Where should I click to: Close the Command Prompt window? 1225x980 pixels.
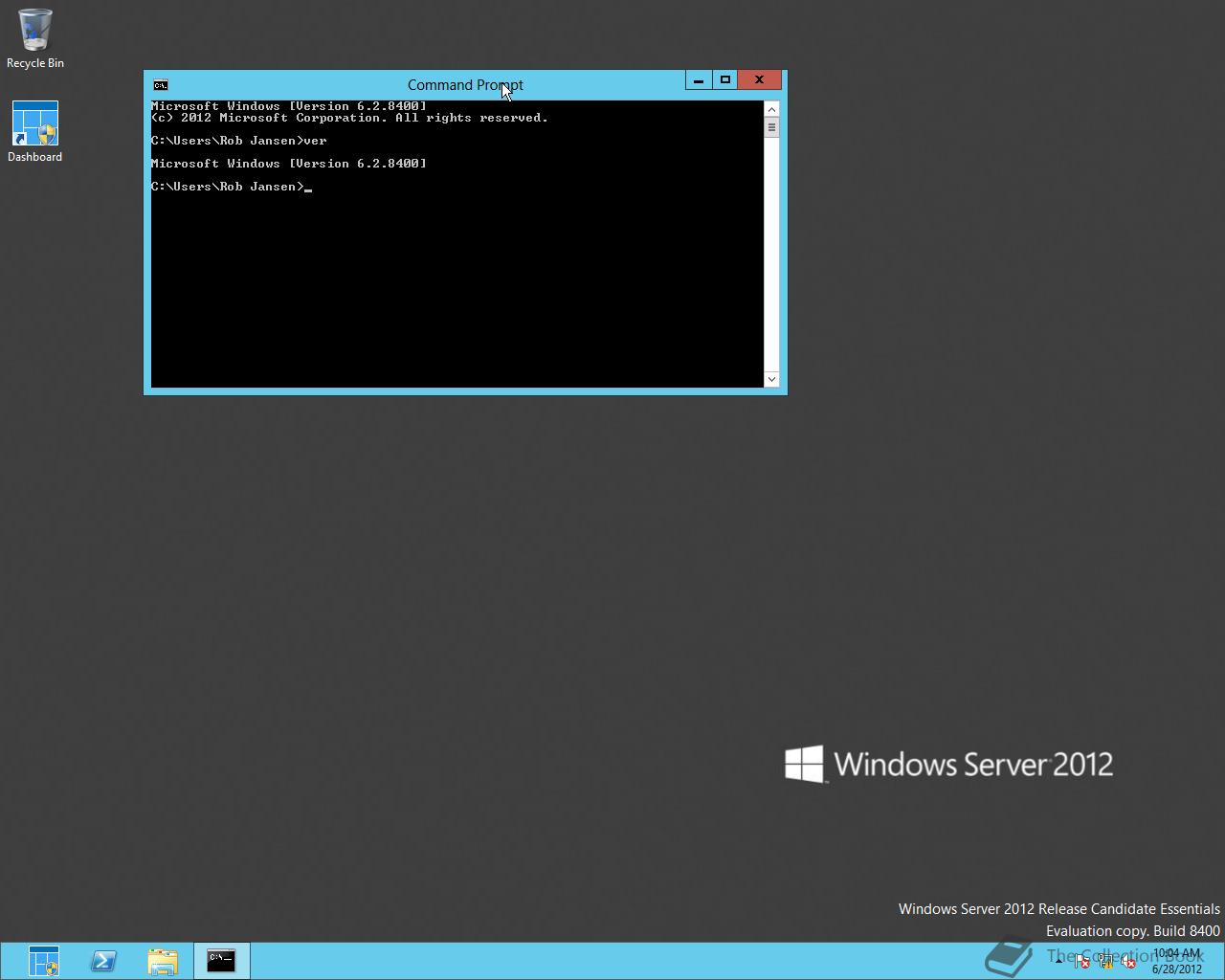coord(760,80)
